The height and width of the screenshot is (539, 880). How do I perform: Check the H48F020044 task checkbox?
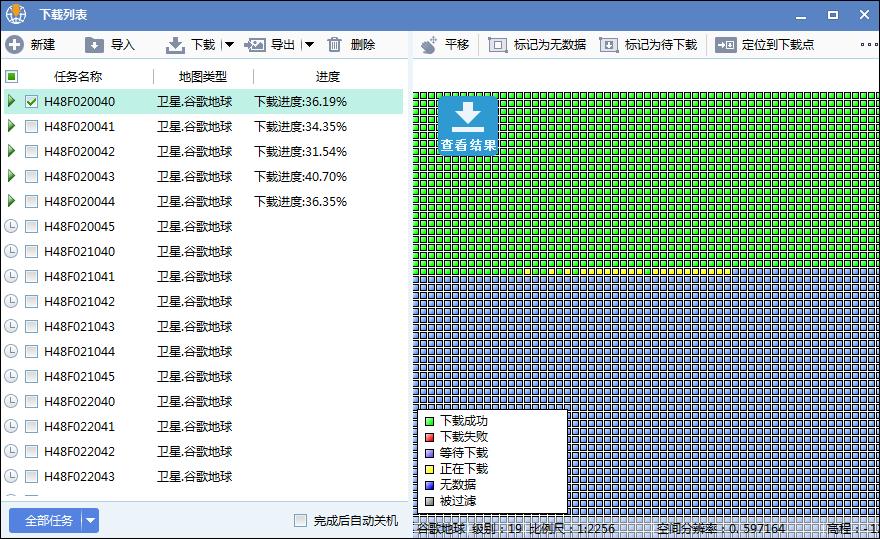(31, 202)
